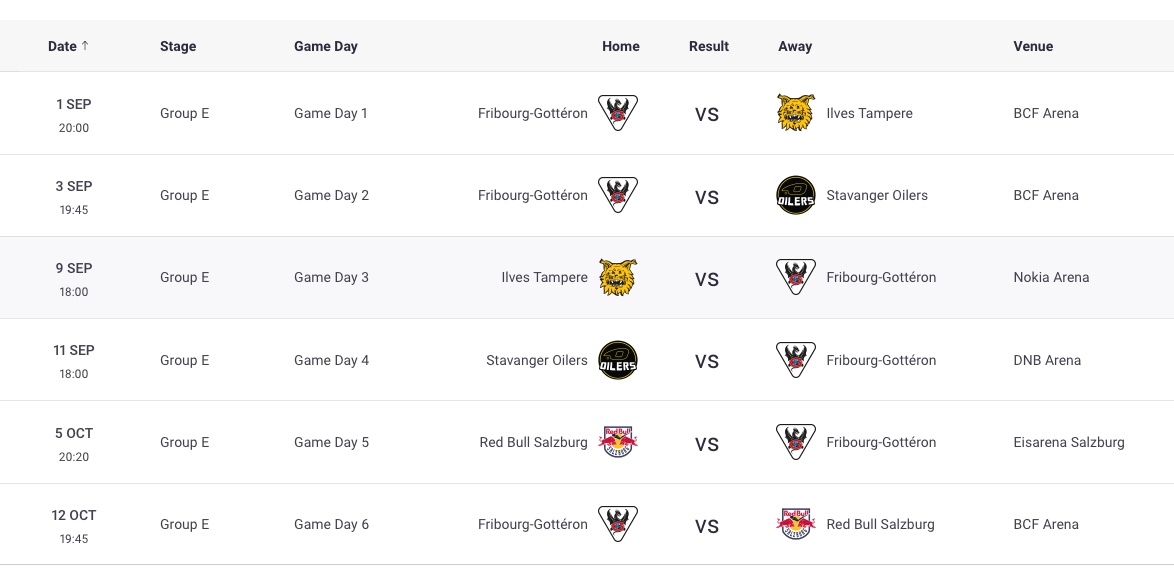Open Stavanger Oilers link in Game Day 2 row
The image size is (1174, 572).
[x=877, y=195]
